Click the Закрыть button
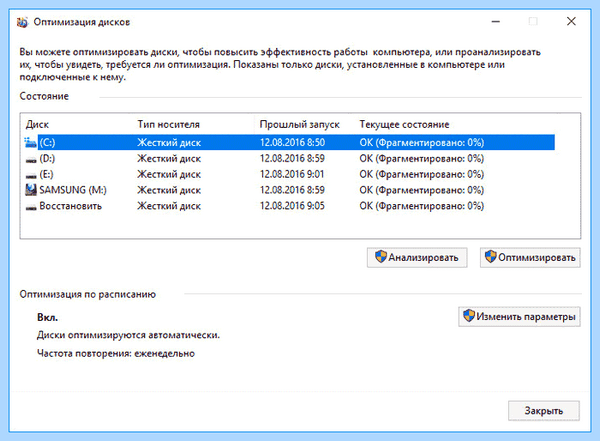600x441 pixels. [x=544, y=411]
